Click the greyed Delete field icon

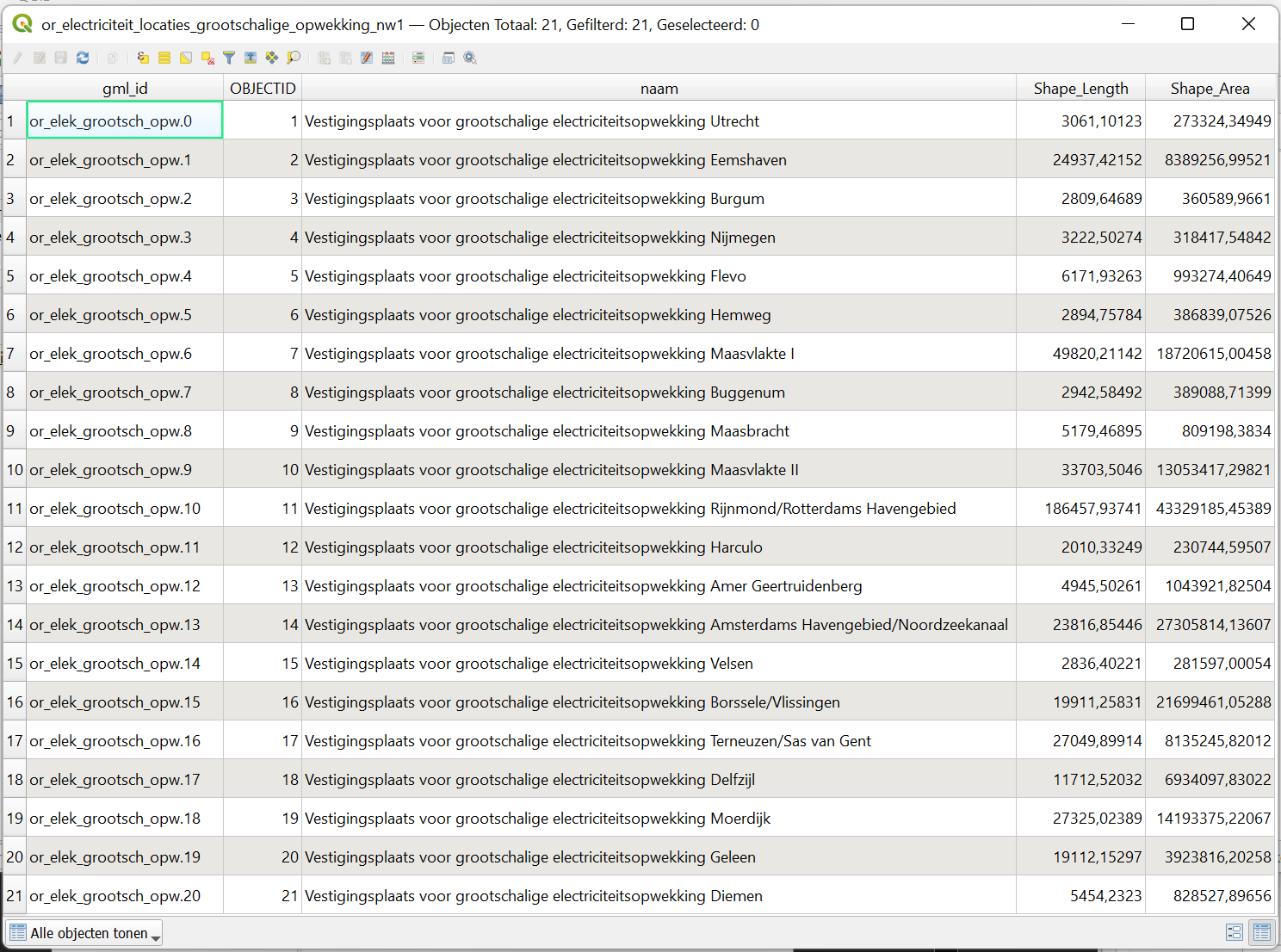[x=346, y=58]
